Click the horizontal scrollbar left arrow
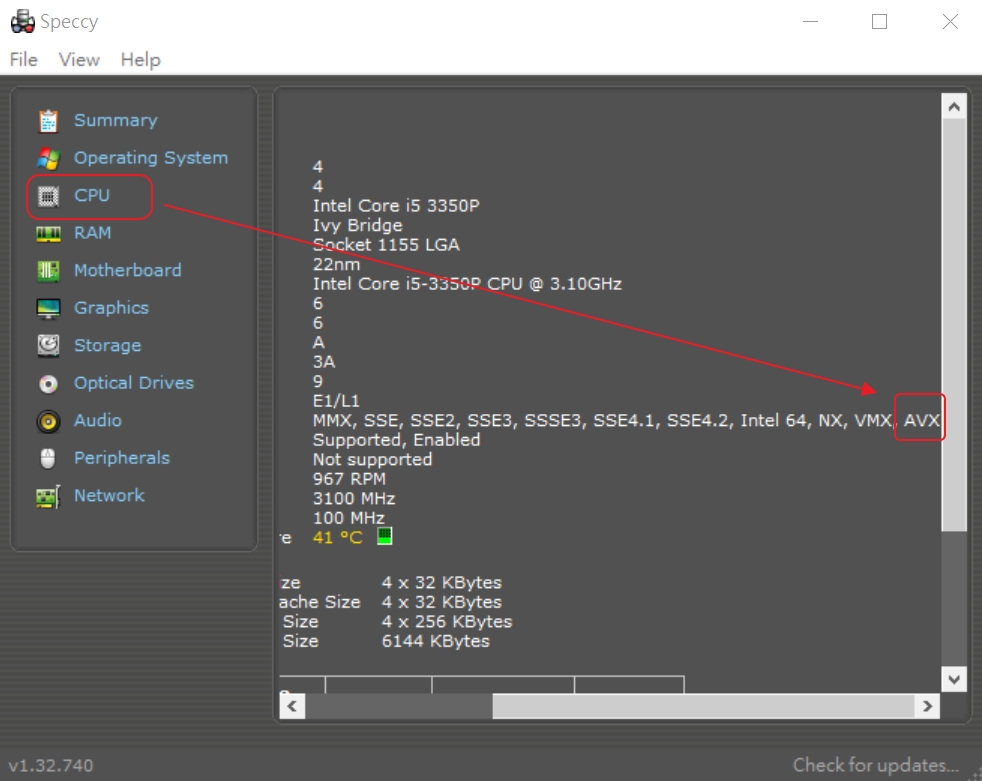This screenshot has width=982, height=781. tap(292, 706)
